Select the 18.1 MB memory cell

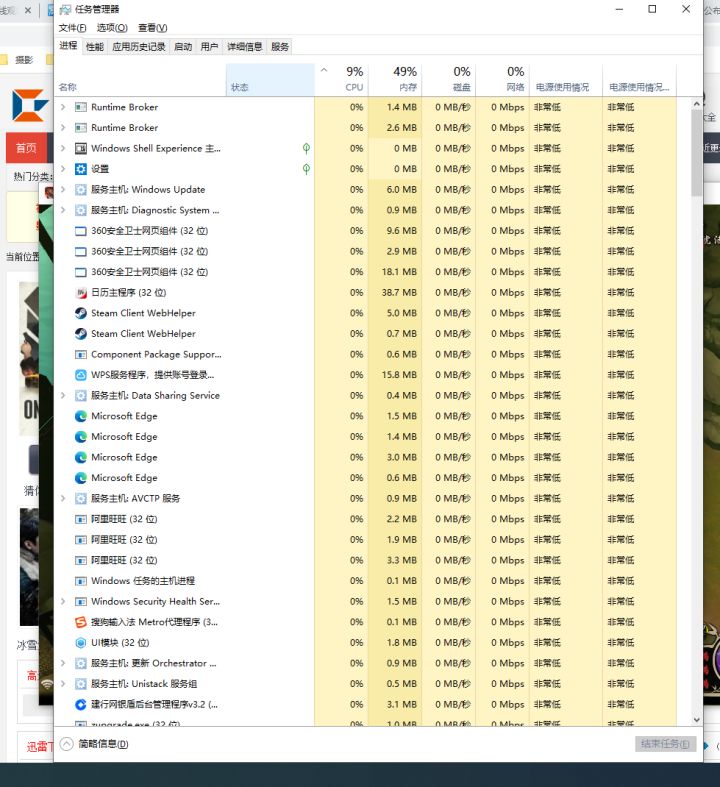395,272
